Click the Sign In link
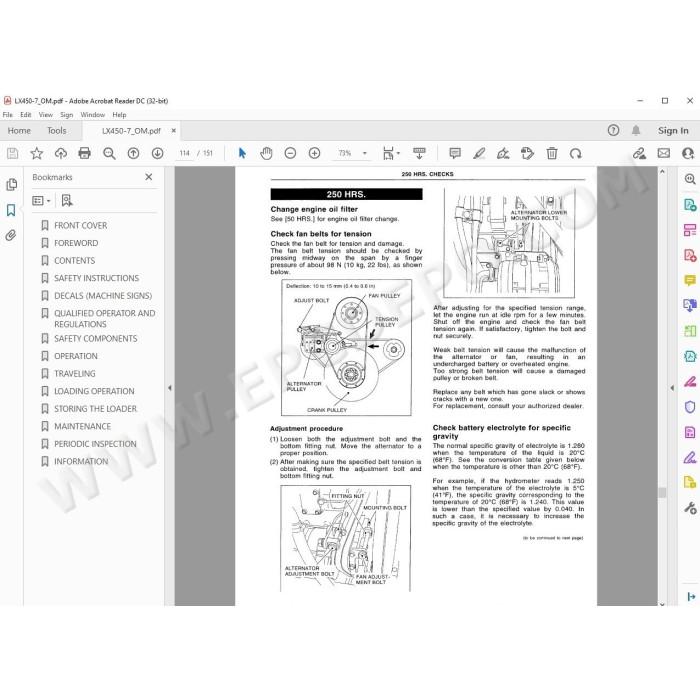The image size is (700, 700). click(x=673, y=131)
